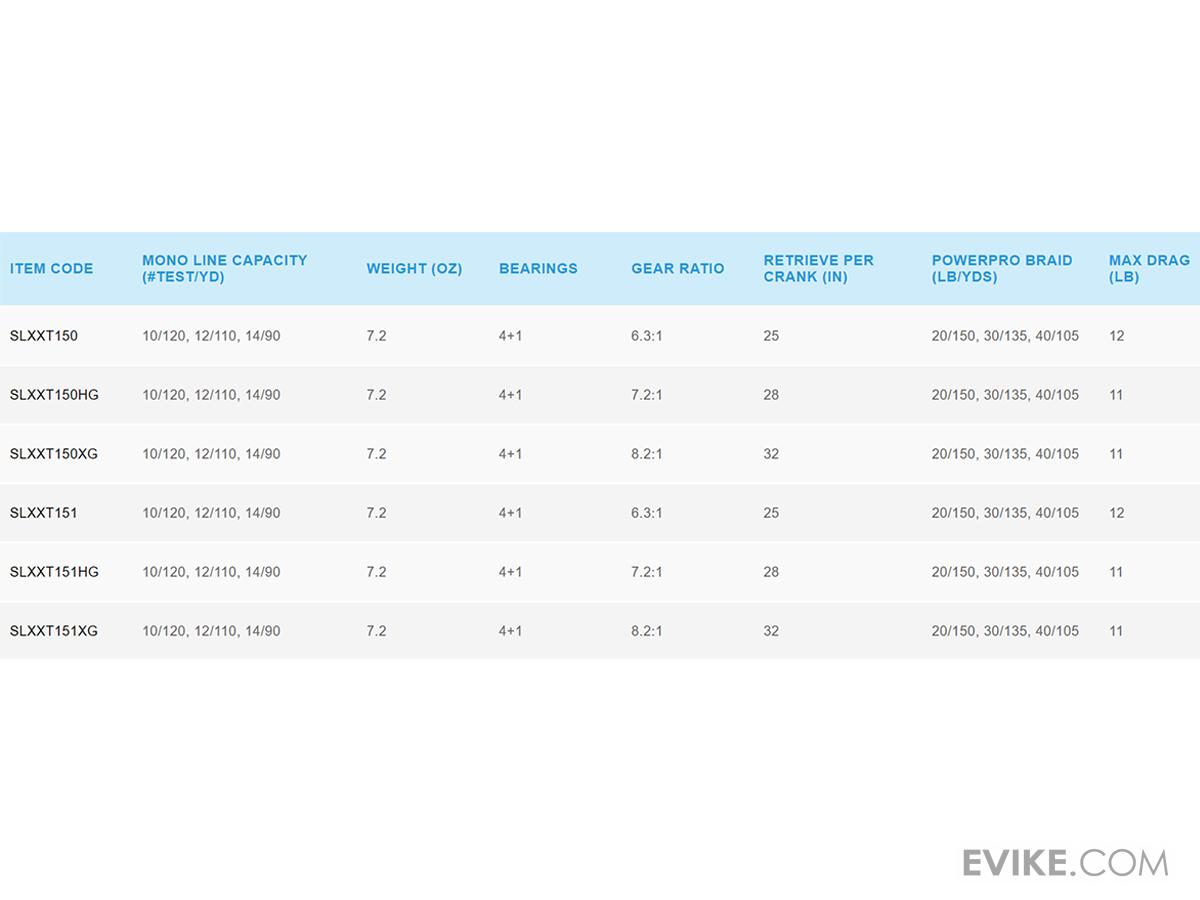Select the MAX DRAG (LB) column header

pyautogui.click(x=1149, y=268)
